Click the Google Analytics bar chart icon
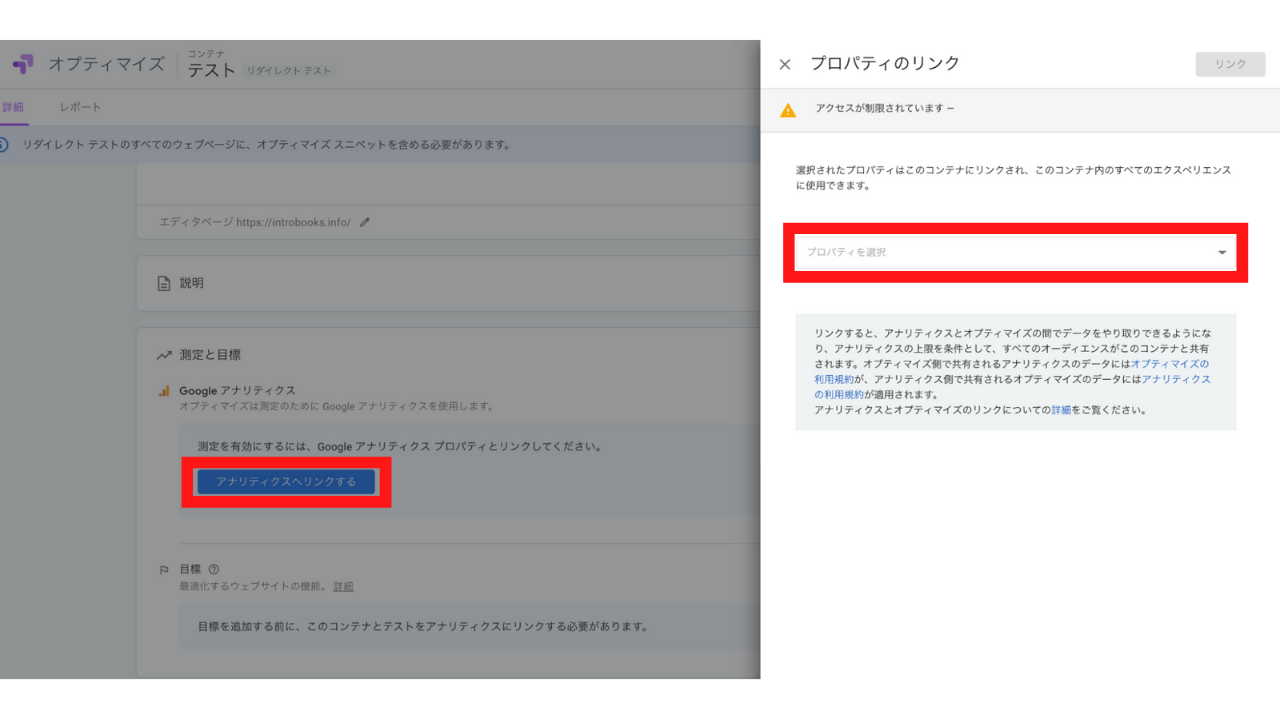 pos(164,391)
